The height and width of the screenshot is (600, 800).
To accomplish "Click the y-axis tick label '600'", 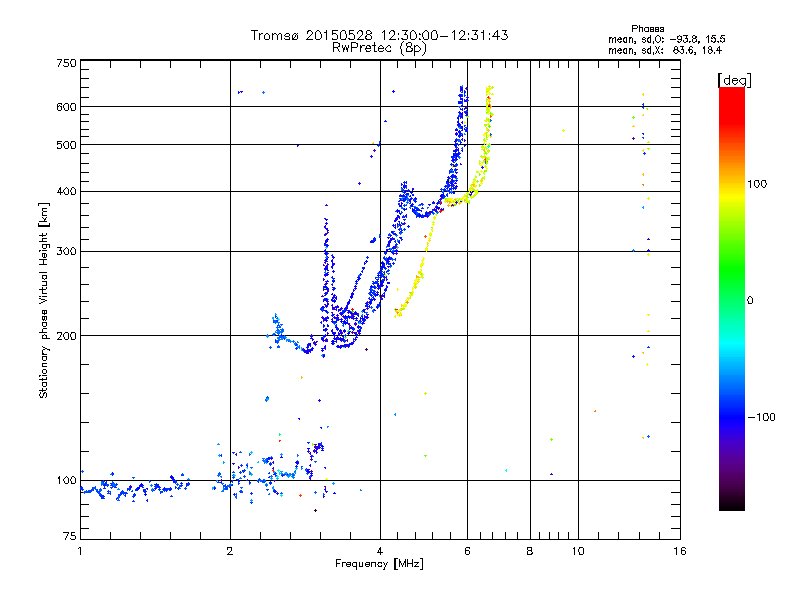I will point(67,107).
